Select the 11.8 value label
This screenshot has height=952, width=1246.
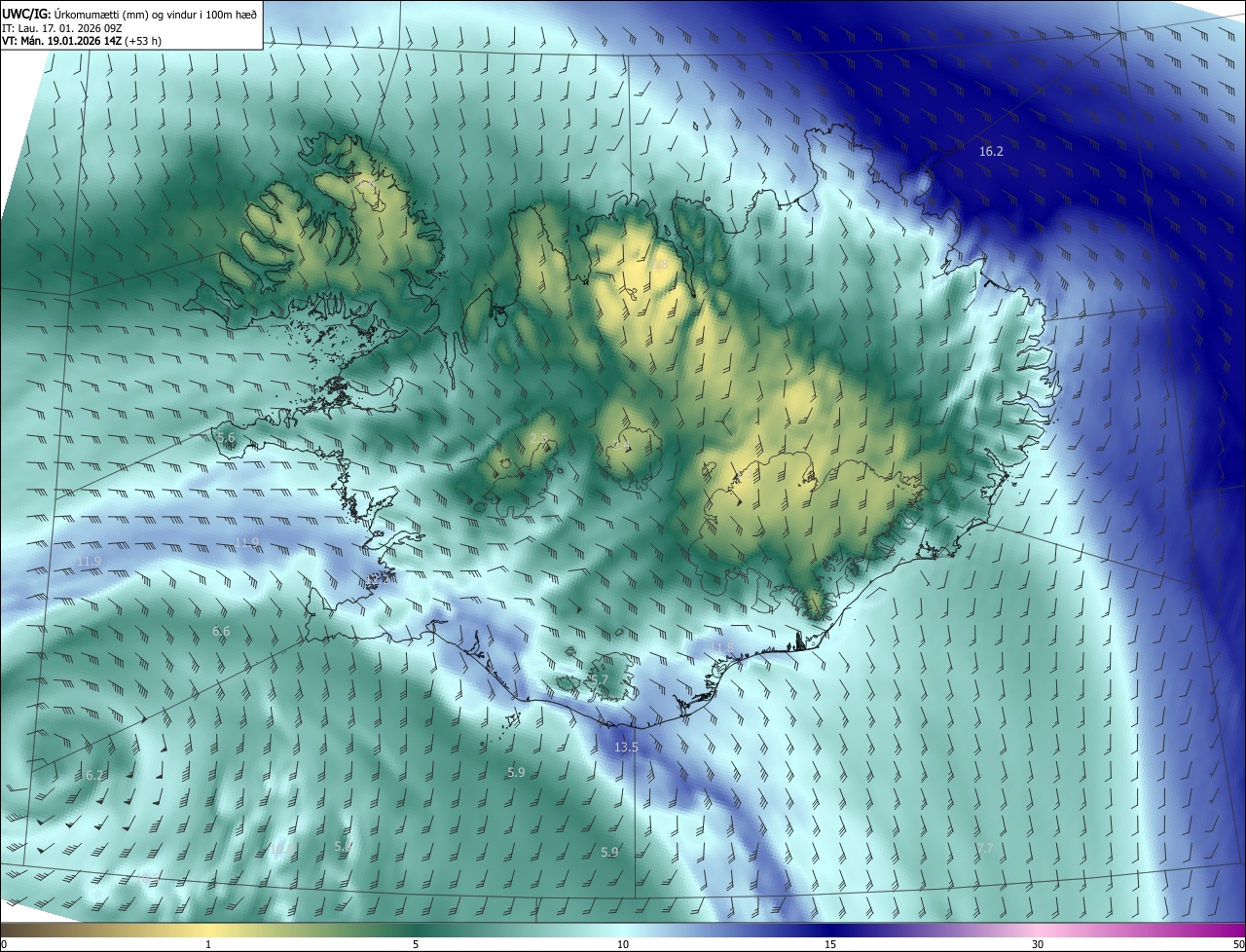pos(721,647)
